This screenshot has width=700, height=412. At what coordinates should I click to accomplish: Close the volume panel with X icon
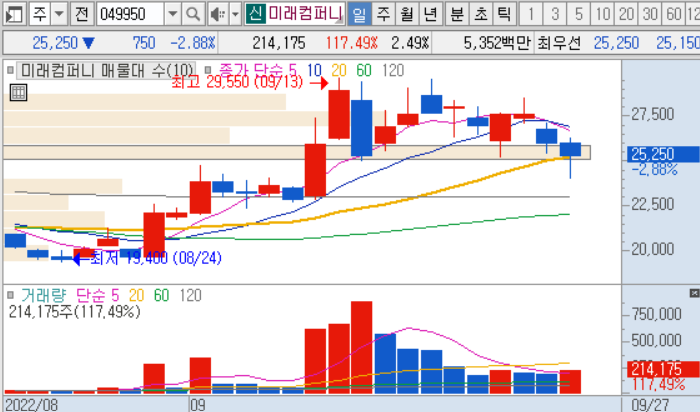point(694,293)
